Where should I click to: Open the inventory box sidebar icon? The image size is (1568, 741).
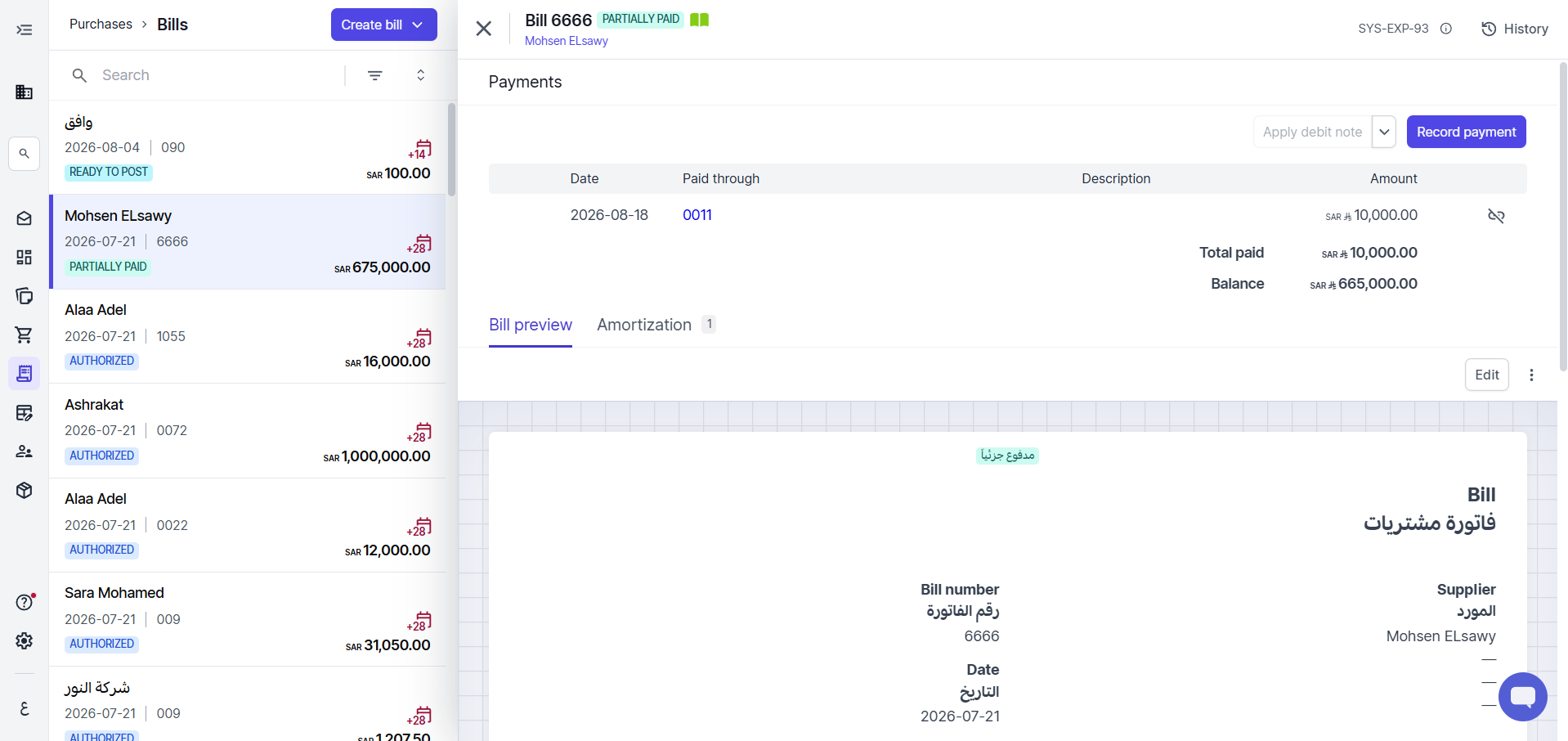pos(25,490)
